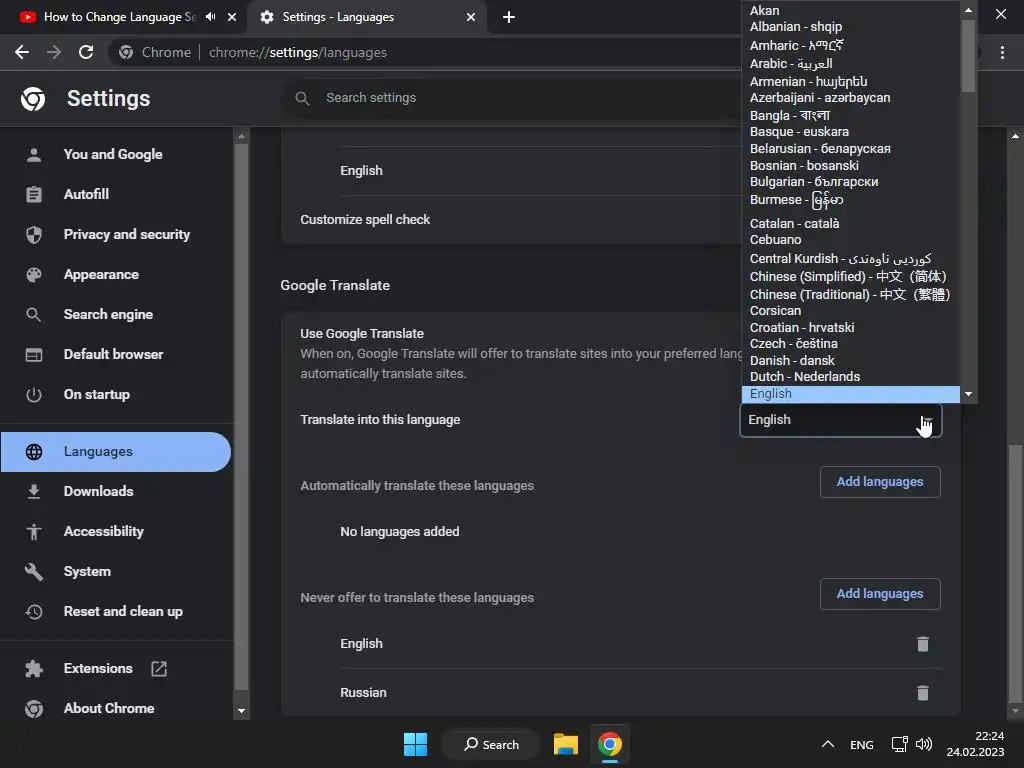Open volume control in system tray
This screenshot has width=1024, height=768.
coord(923,744)
